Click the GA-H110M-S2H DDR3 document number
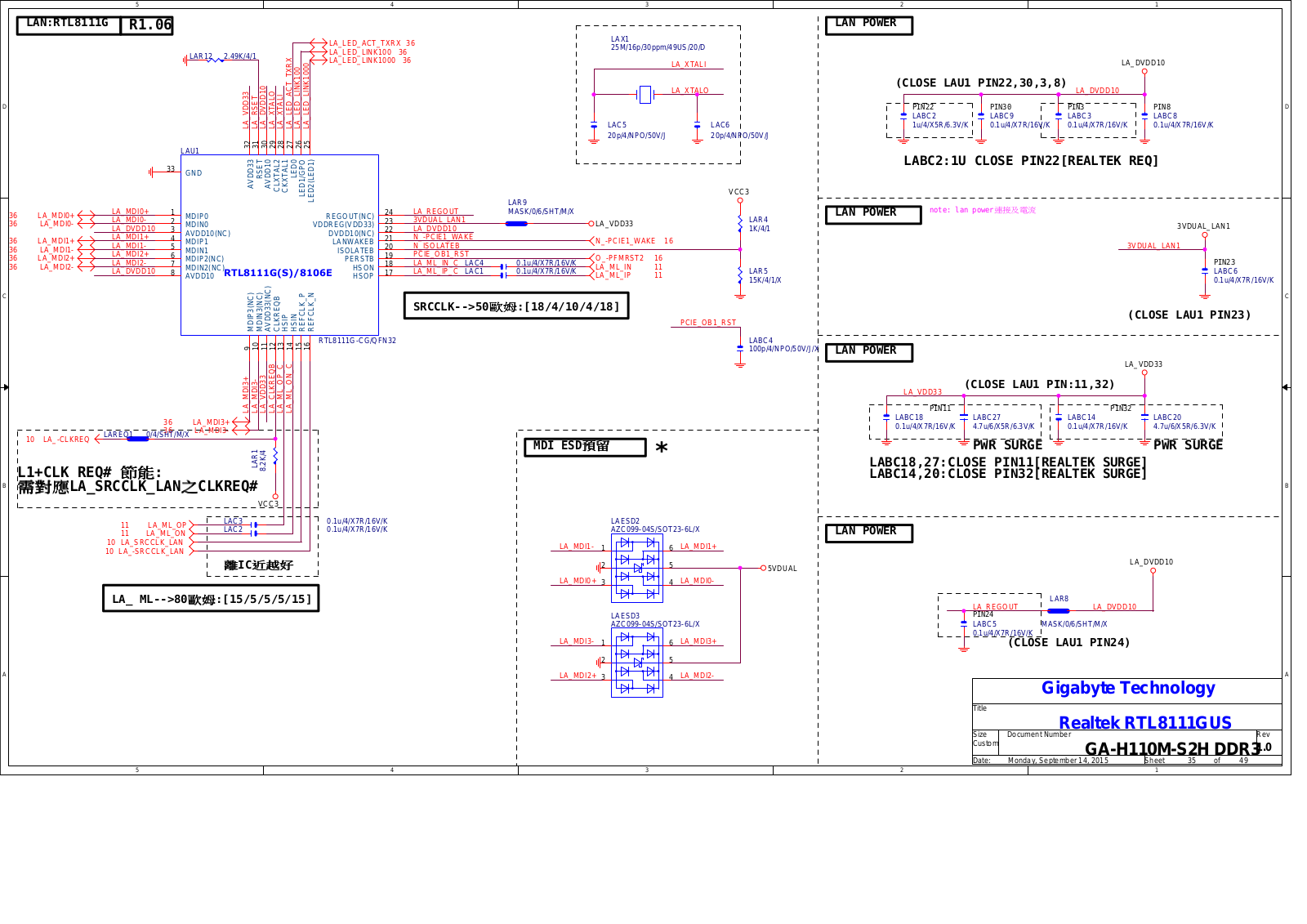This screenshot has width=1307, height=924. point(1173,749)
